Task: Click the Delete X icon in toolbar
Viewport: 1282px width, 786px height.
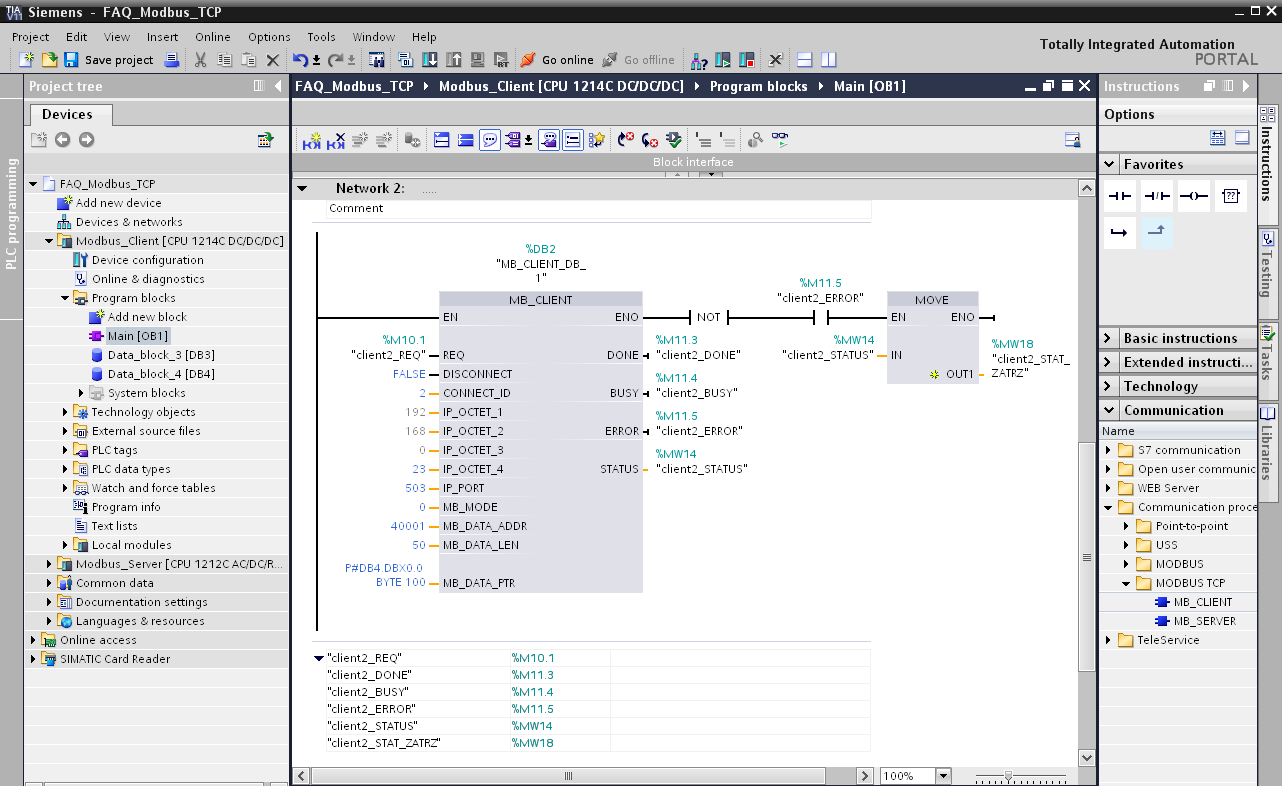Action: (x=272, y=60)
